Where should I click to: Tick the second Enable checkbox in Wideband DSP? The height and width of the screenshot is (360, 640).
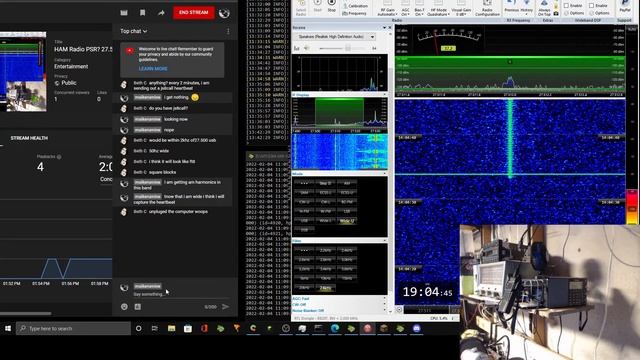[591, 5]
